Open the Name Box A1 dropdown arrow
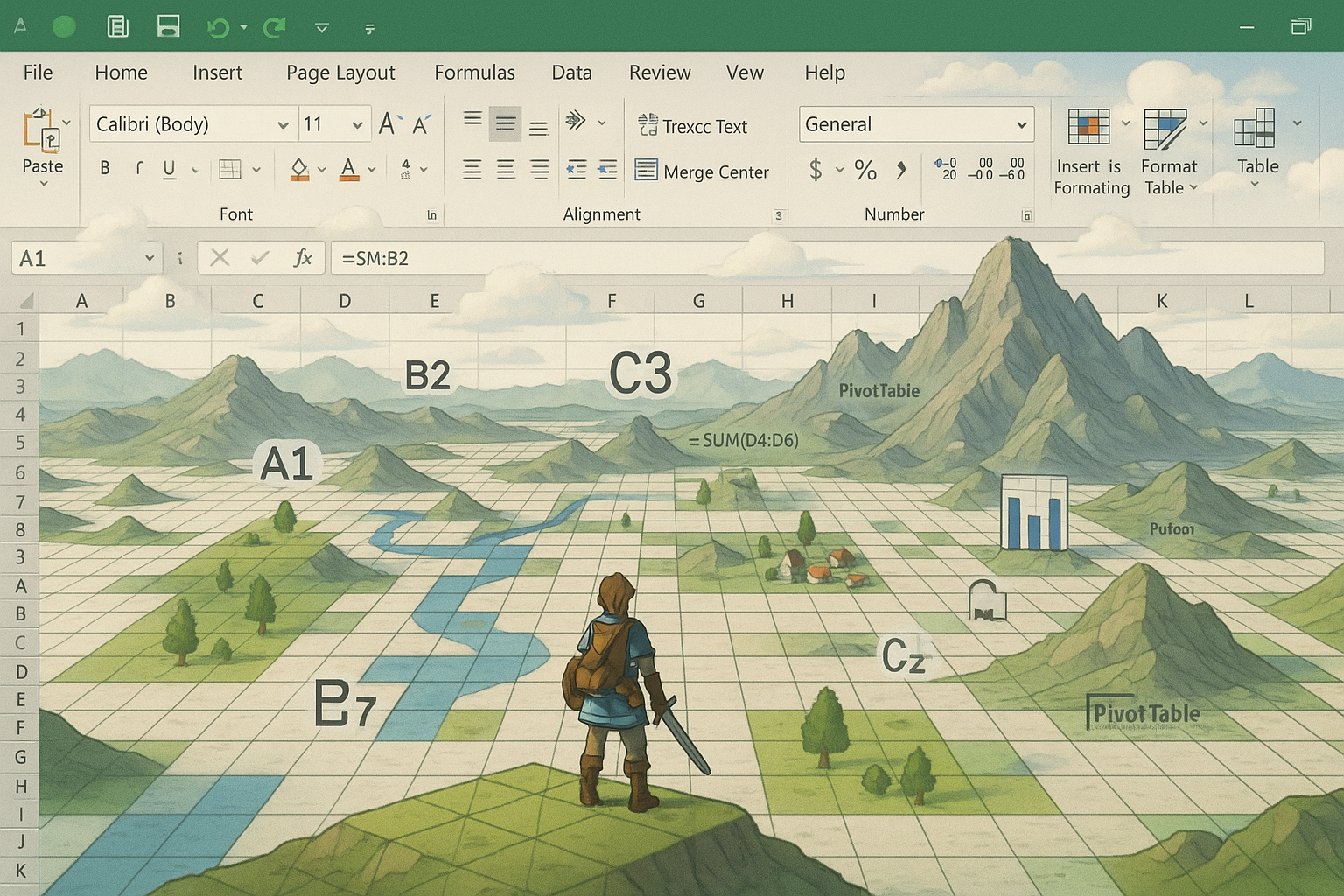1344x896 pixels. (150, 258)
